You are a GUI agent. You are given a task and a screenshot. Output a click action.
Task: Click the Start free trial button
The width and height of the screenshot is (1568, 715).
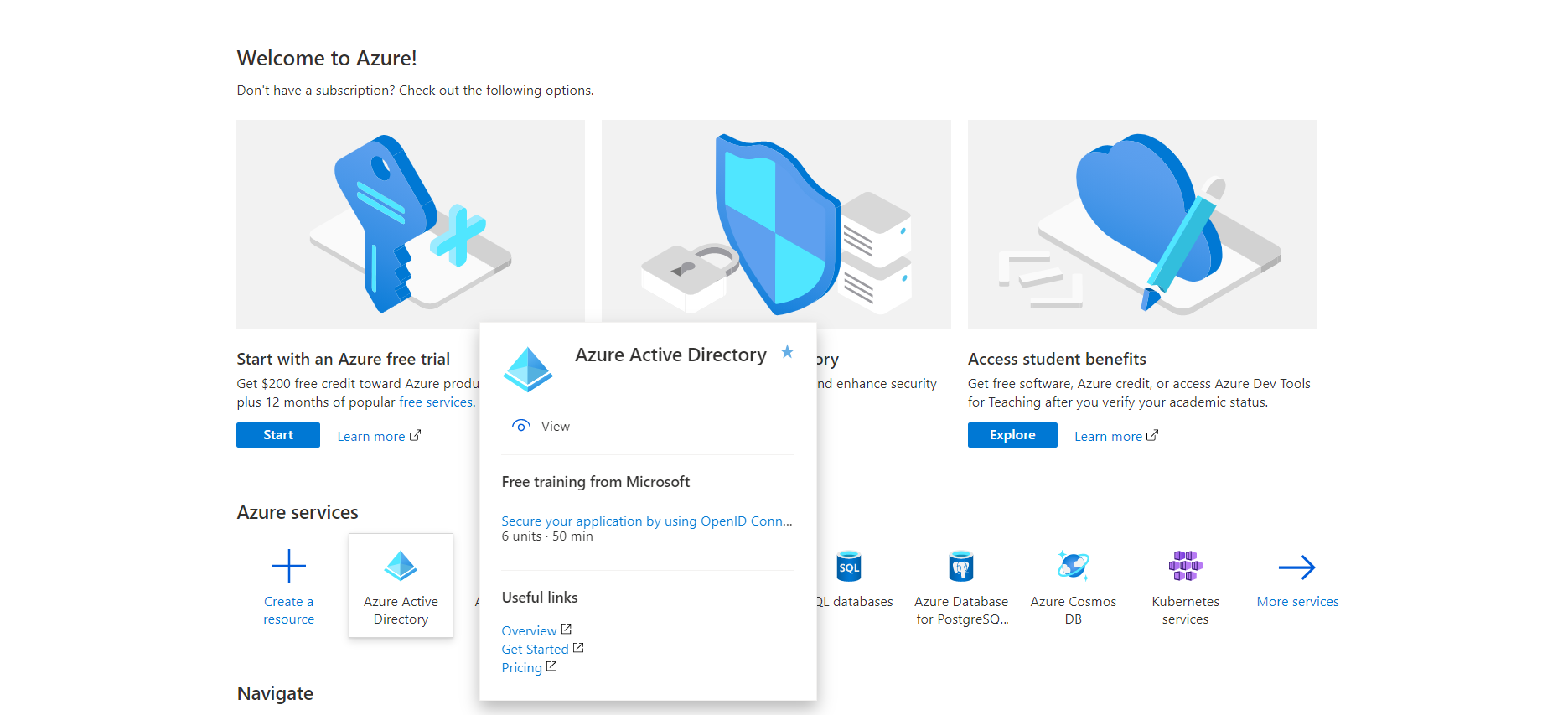point(278,435)
